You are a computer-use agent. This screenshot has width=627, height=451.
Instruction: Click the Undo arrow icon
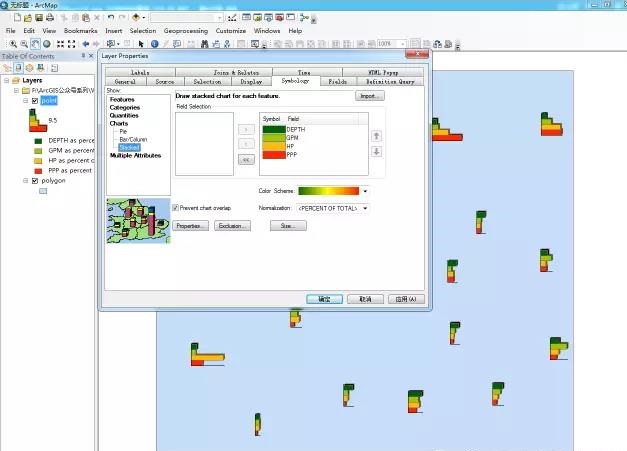point(111,18)
